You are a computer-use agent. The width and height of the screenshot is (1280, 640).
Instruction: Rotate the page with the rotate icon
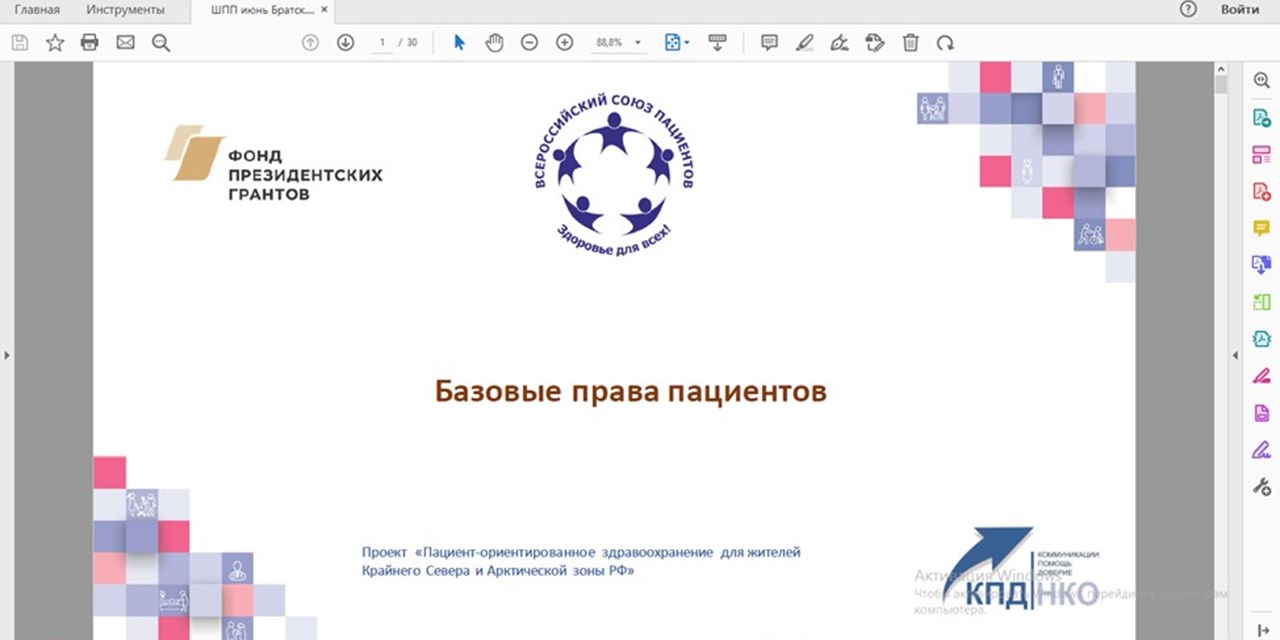click(x=945, y=42)
